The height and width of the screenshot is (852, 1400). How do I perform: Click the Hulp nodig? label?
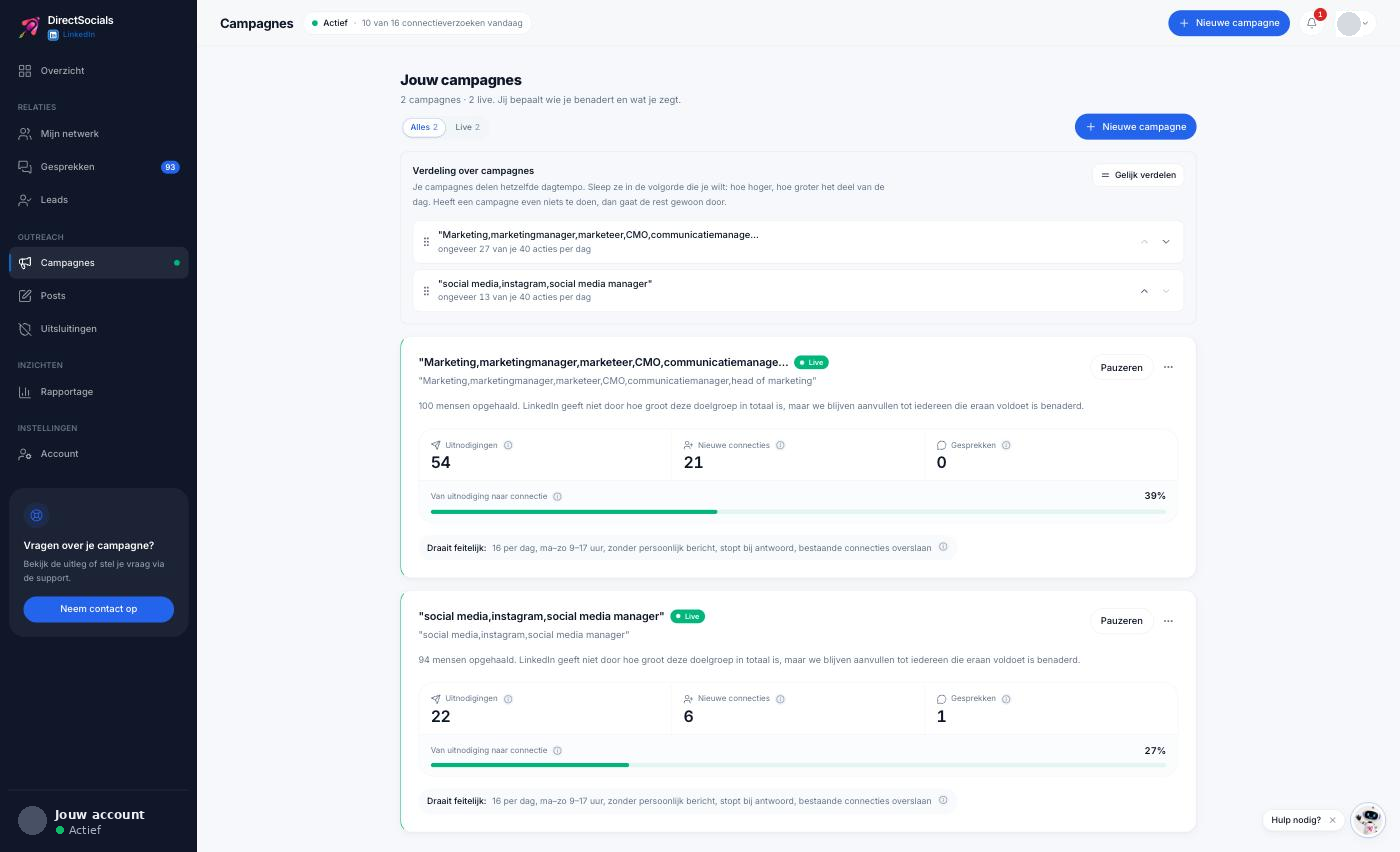click(1296, 820)
